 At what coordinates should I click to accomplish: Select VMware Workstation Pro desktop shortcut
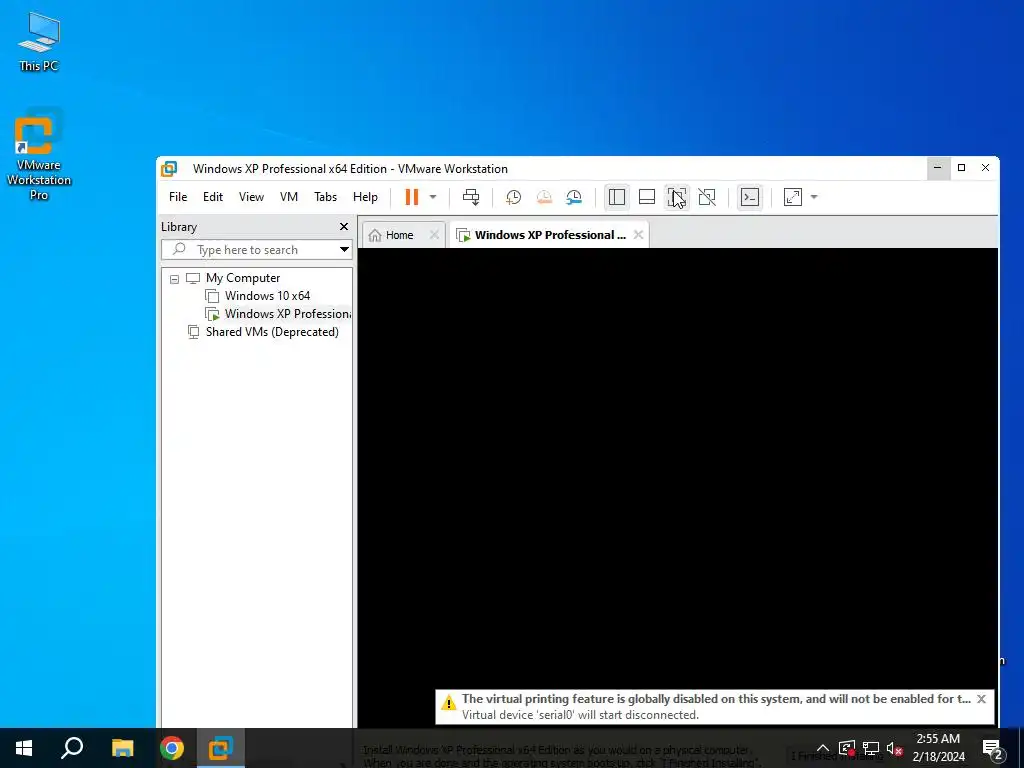click(x=39, y=155)
